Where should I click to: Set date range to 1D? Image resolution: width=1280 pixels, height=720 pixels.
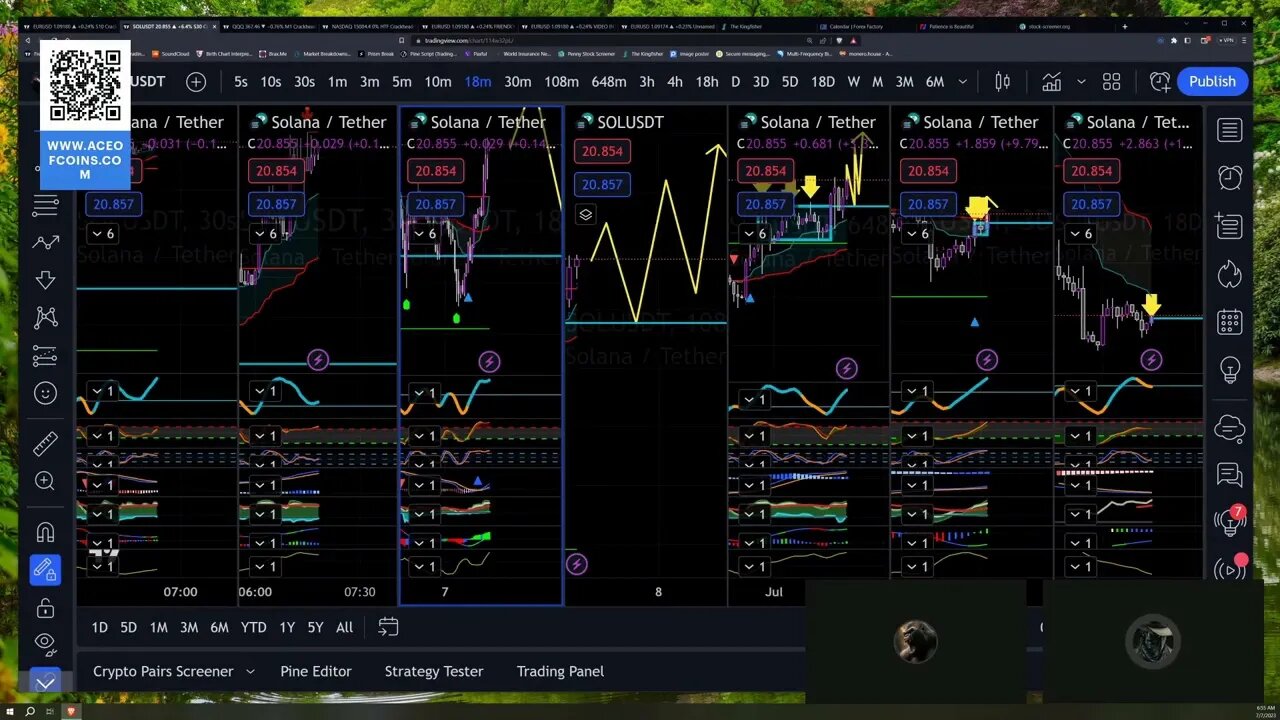100,628
